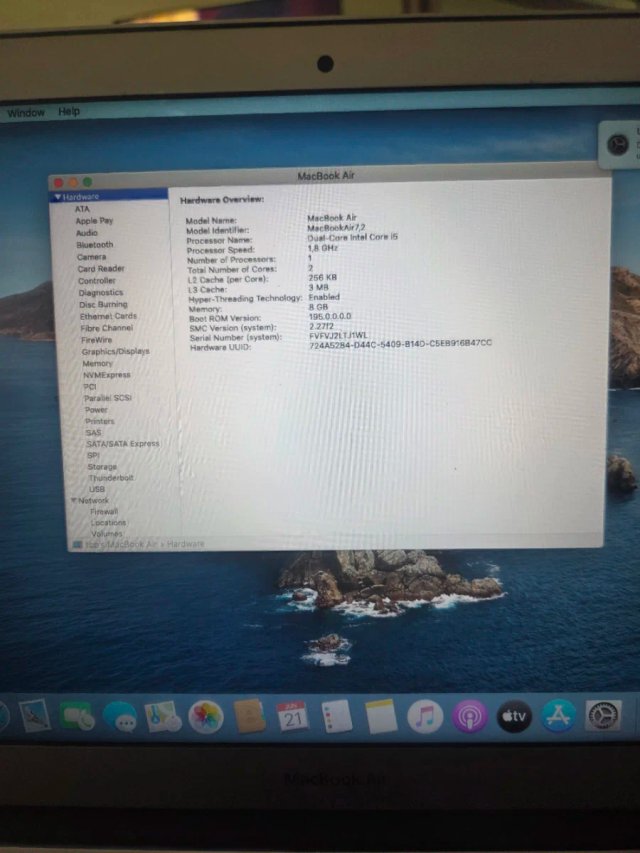Screen dimensions: 640x853
Task: Select Fibre Channel in the sidebar
Action: click(x=107, y=328)
